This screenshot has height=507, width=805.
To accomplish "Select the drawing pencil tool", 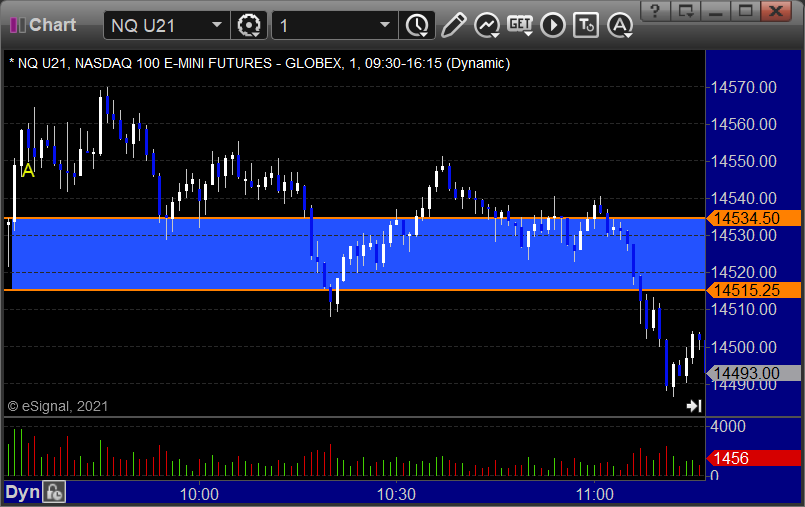I will (x=453, y=25).
